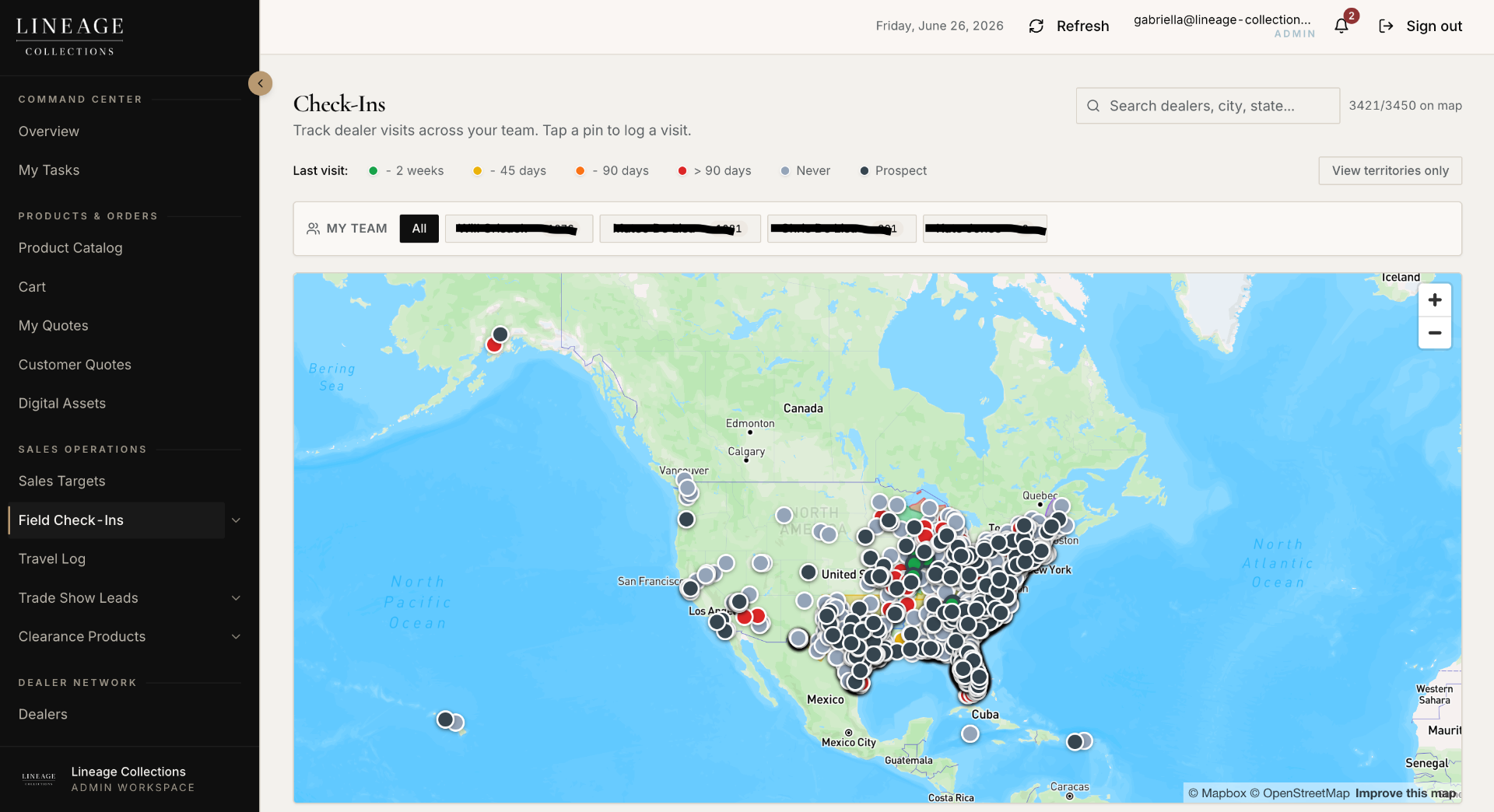This screenshot has width=1494, height=812.
Task: Click the Sign out link
Action: 1434,26
